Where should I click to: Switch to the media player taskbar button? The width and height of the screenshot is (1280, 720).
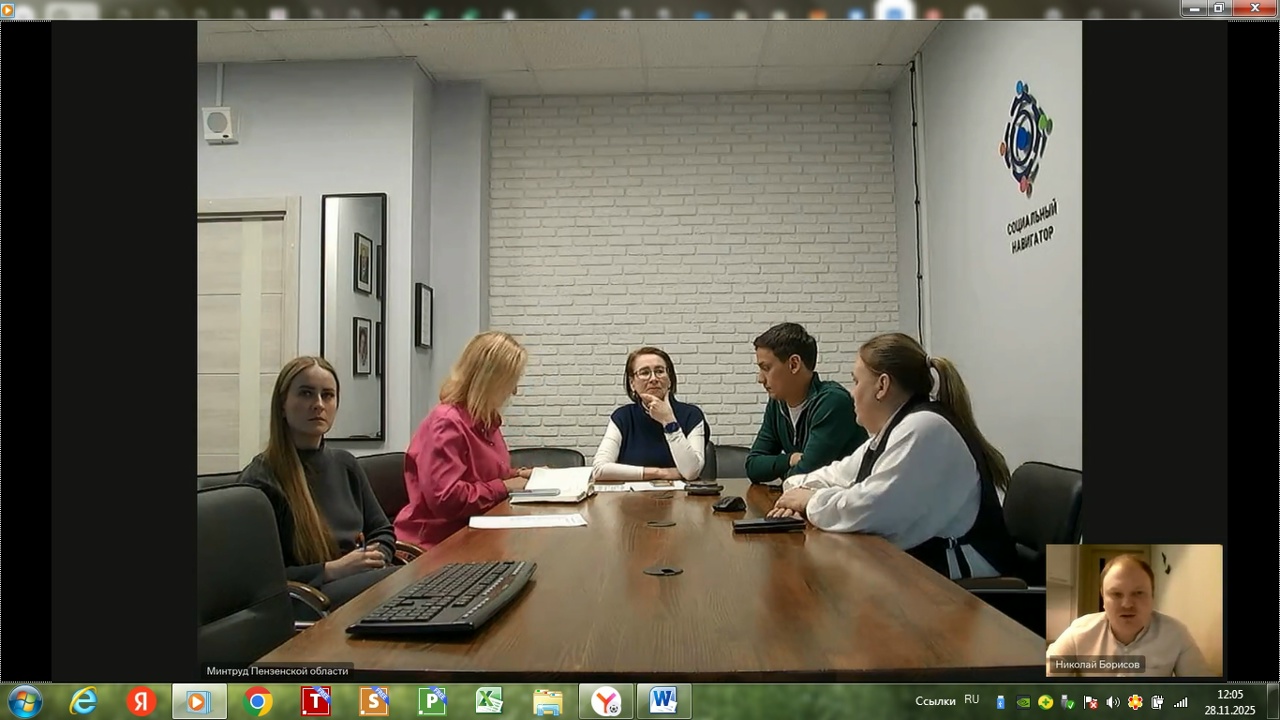click(x=198, y=702)
